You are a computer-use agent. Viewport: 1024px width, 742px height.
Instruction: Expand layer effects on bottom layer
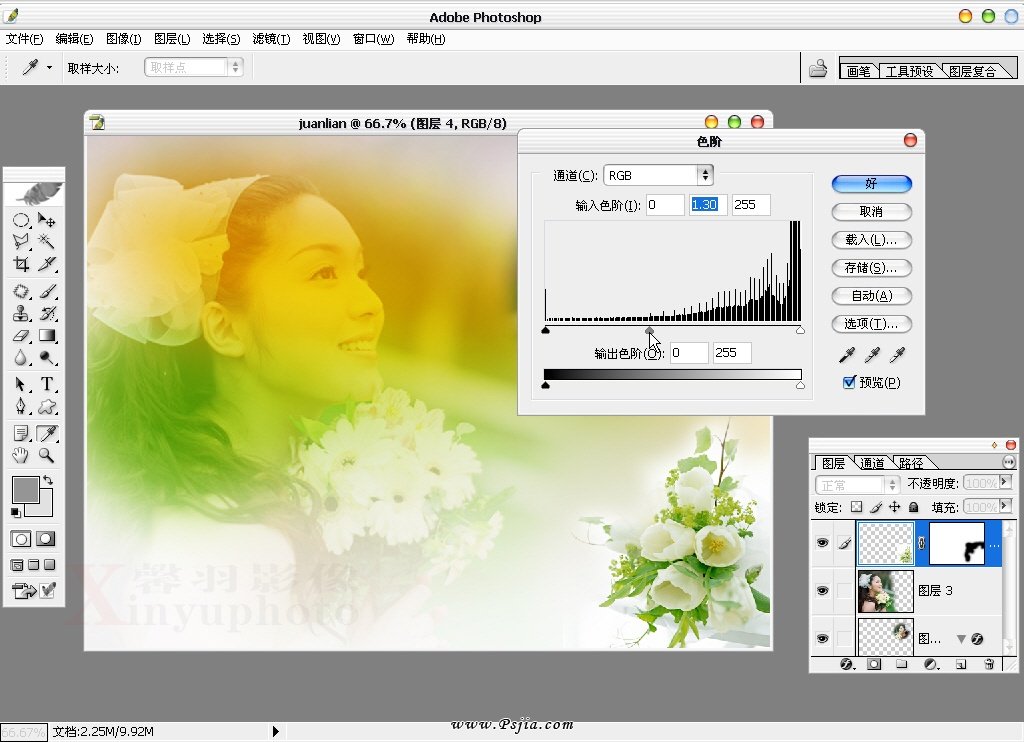[961, 638]
